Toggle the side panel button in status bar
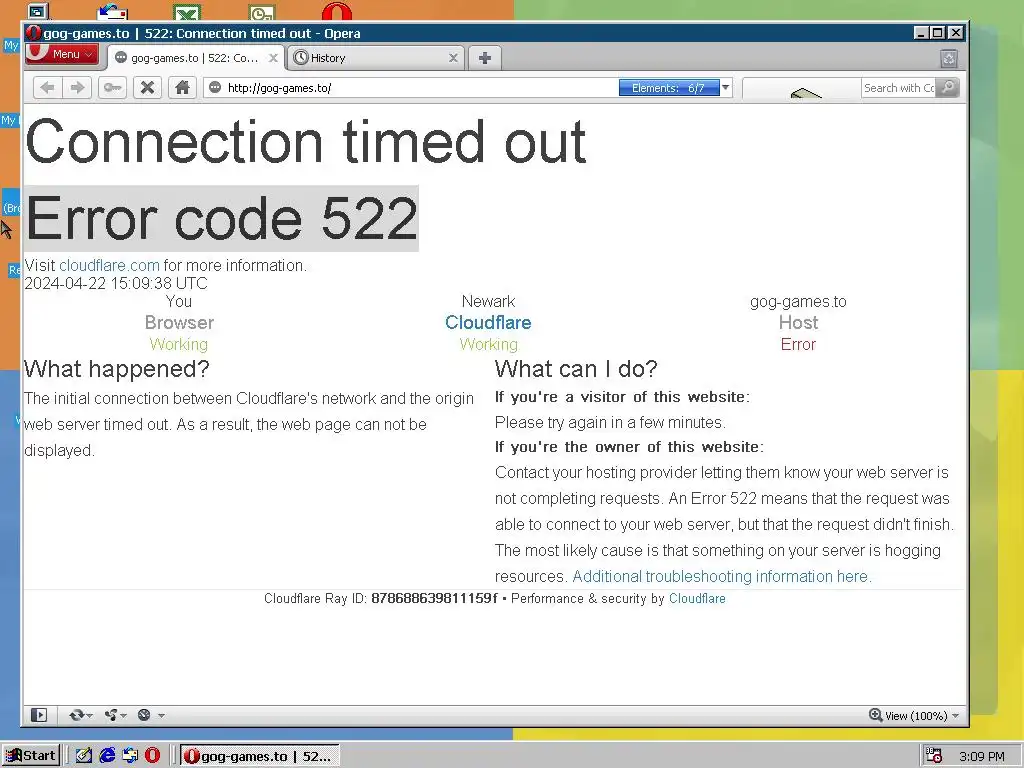This screenshot has width=1024, height=768. click(39, 715)
